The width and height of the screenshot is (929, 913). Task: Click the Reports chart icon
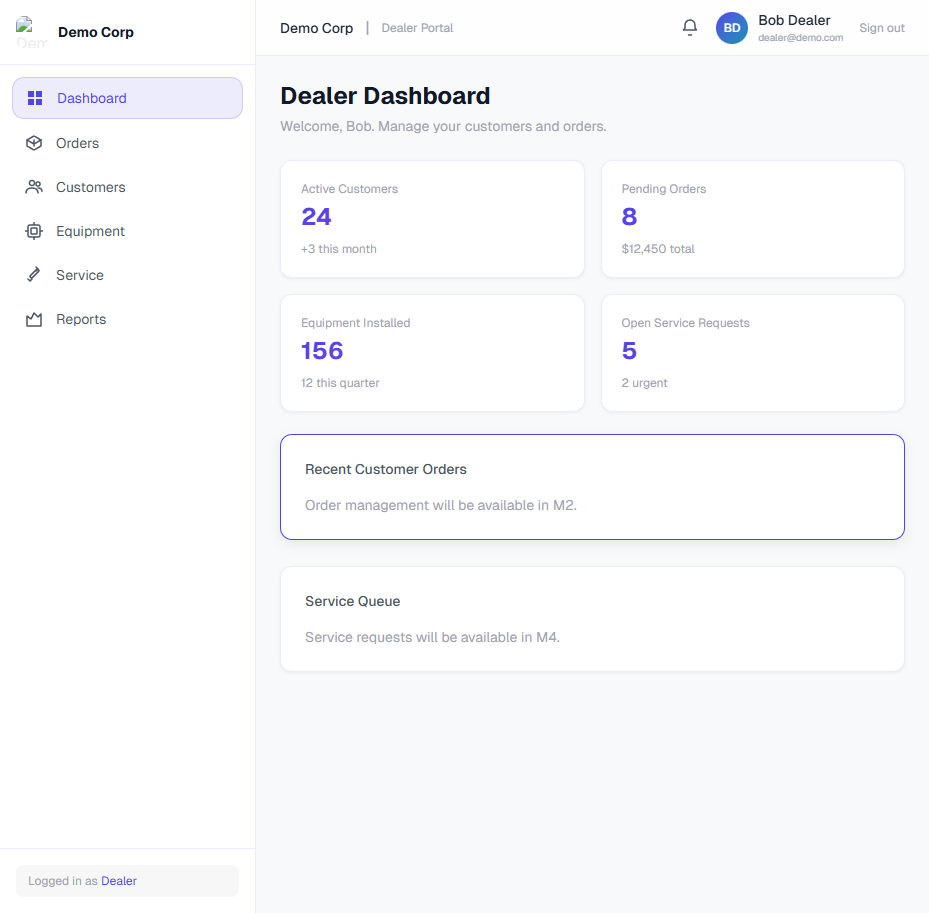[34, 319]
